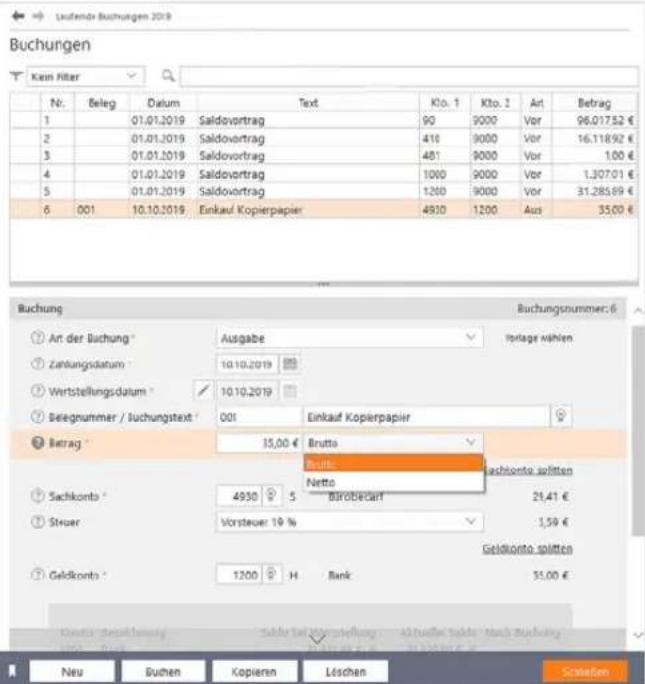Open calendar picker next to Zahlungsdatum
Image resolution: width=645 pixels, height=684 pixels.
[x=290, y=363]
